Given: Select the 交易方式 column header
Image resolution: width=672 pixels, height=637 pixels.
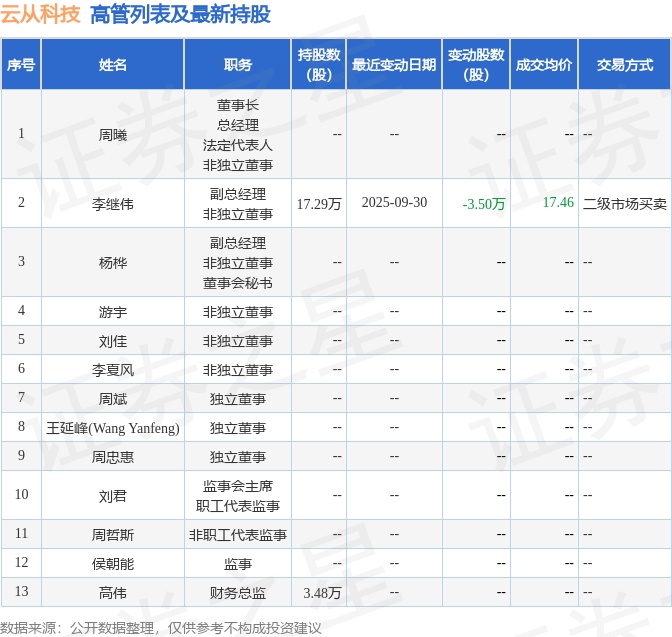Looking at the screenshot, I should (x=625, y=65).
